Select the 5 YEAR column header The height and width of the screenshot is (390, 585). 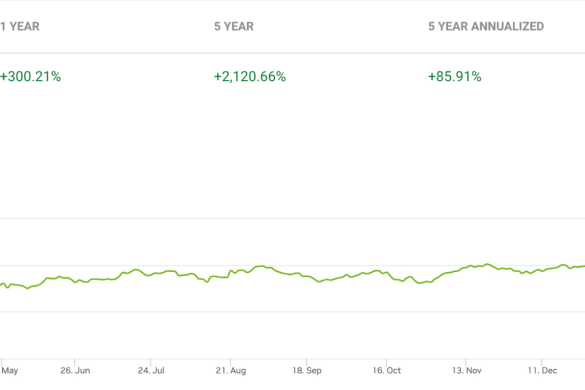tap(234, 26)
